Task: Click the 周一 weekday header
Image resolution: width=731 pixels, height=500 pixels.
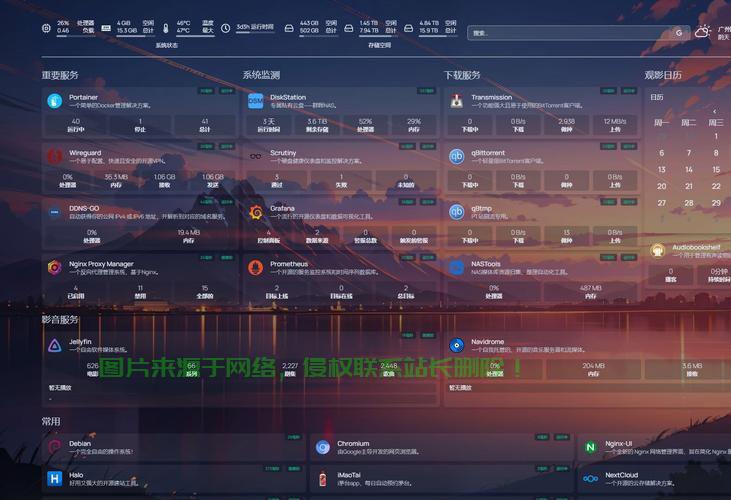Action: [662, 123]
